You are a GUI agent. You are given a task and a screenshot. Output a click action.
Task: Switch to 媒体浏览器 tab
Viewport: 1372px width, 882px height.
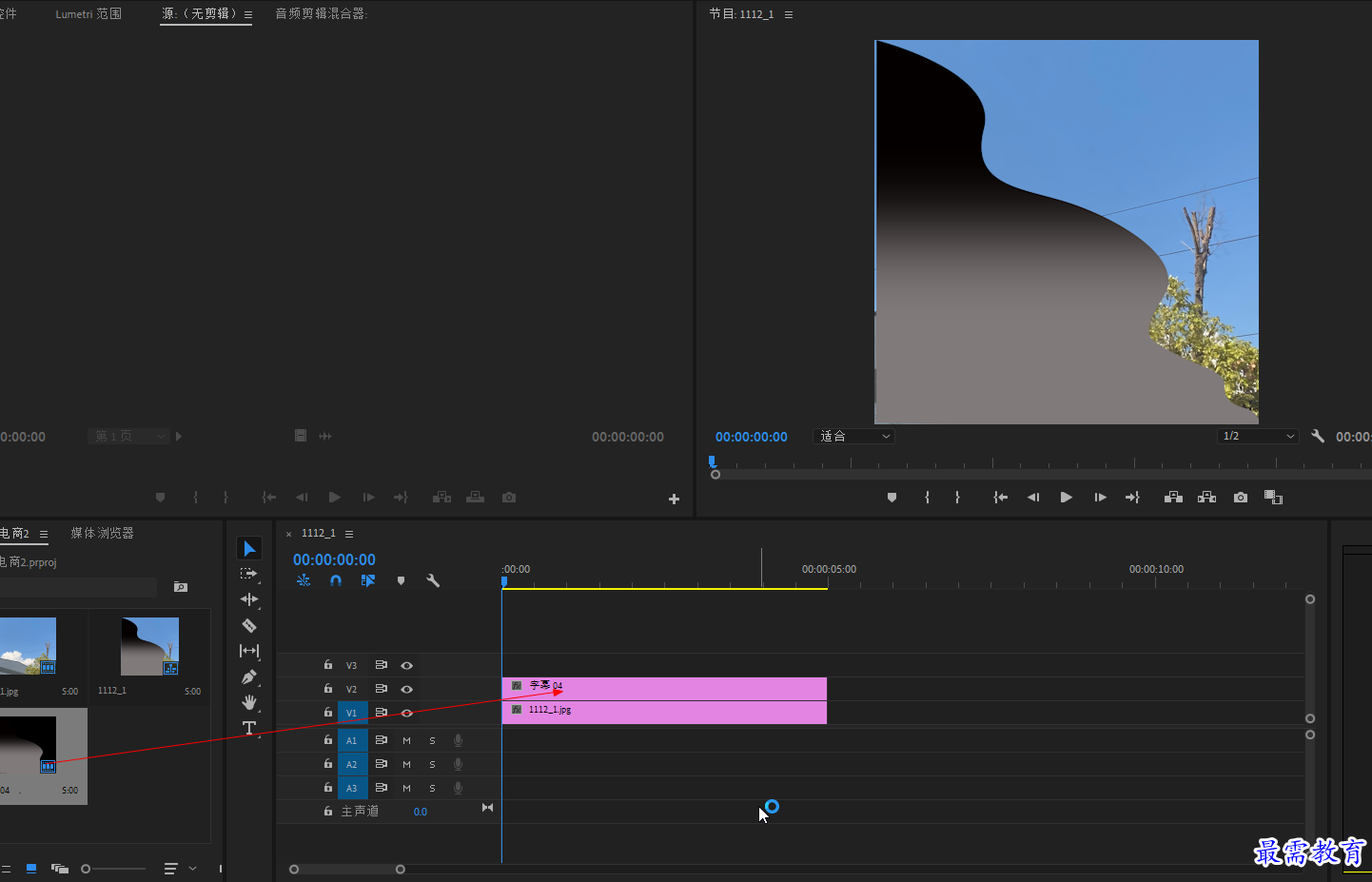point(102,534)
